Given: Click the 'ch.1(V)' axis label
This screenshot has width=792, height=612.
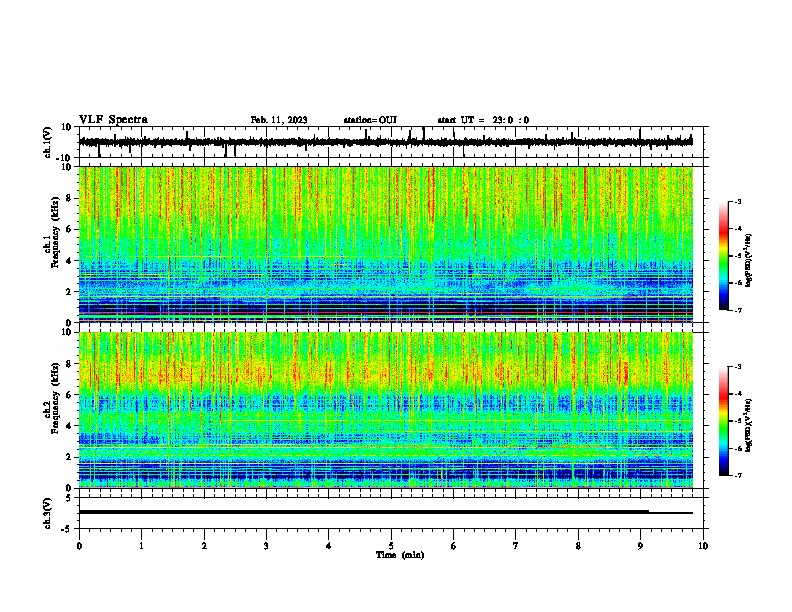Looking at the screenshot, I should pyautogui.click(x=47, y=142).
